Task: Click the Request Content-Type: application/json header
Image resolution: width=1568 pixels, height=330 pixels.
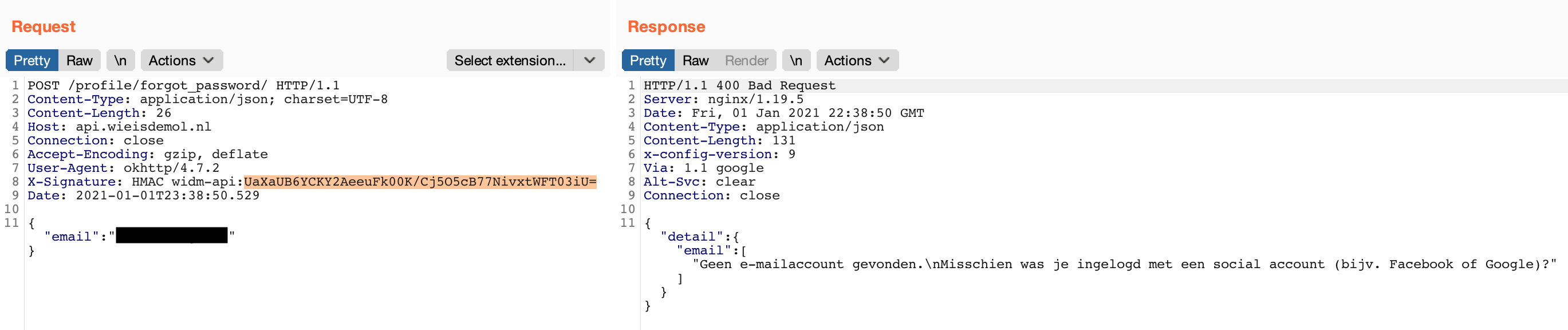Action: (x=207, y=99)
